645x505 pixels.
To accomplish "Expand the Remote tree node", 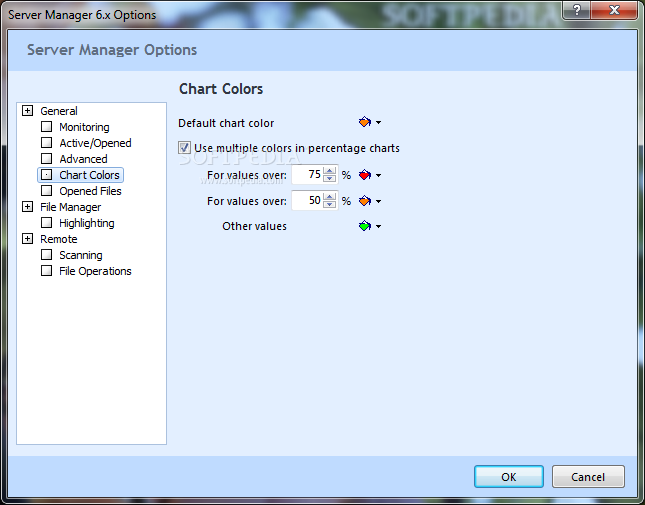I will (28, 239).
